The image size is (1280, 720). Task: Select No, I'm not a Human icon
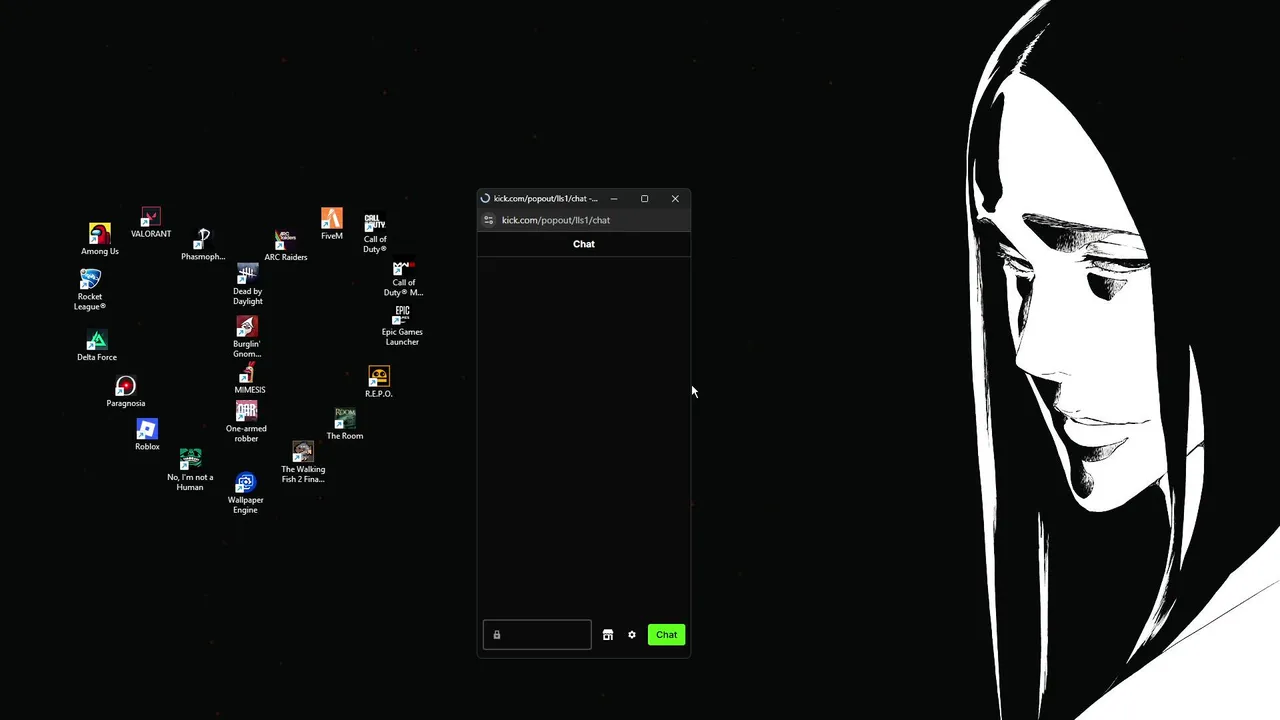[190, 470]
